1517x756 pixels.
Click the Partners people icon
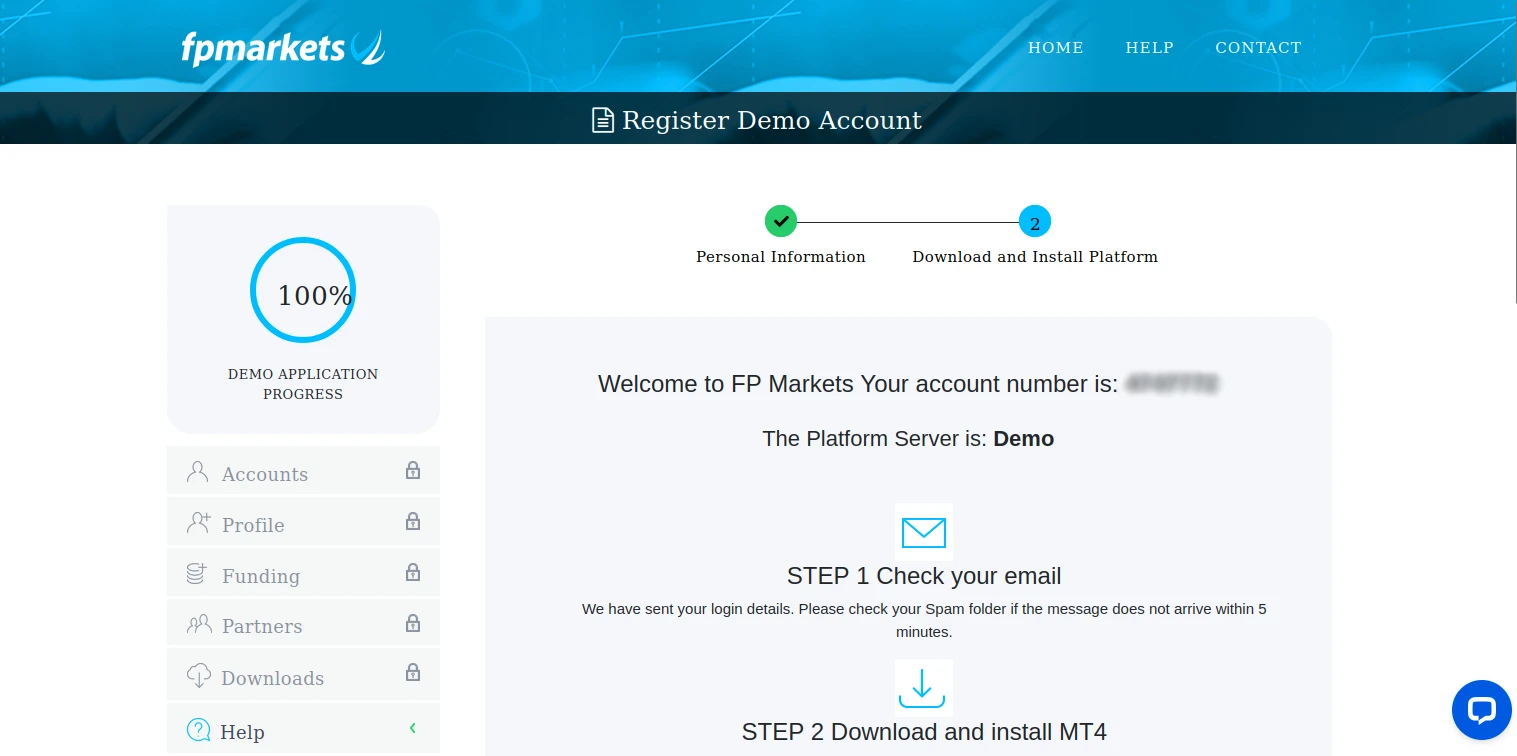click(199, 624)
